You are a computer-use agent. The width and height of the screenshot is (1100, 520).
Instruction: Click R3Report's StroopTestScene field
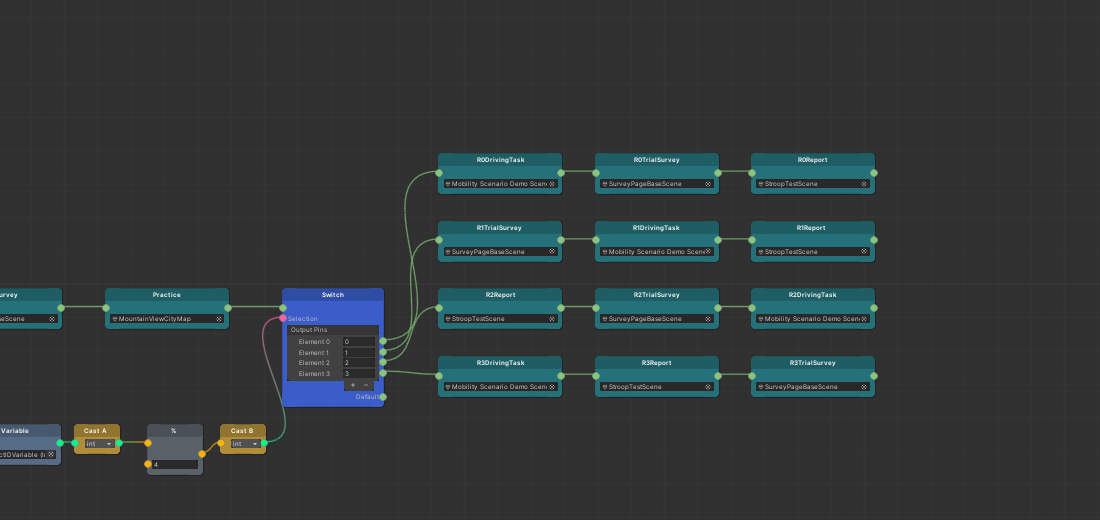click(657, 387)
